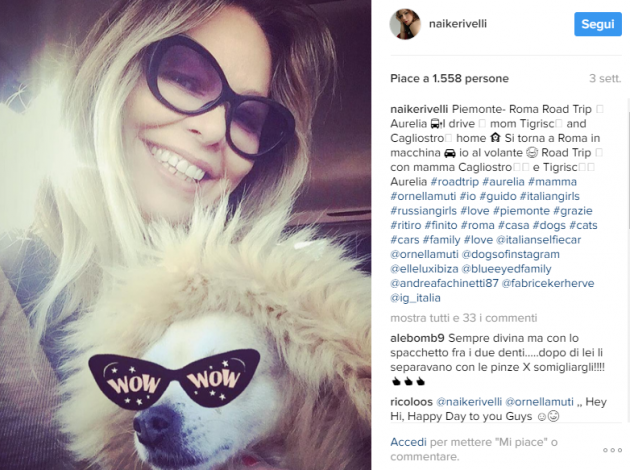Open the #roadtrip hashtag
This screenshot has width=630, height=470.
[454, 182]
